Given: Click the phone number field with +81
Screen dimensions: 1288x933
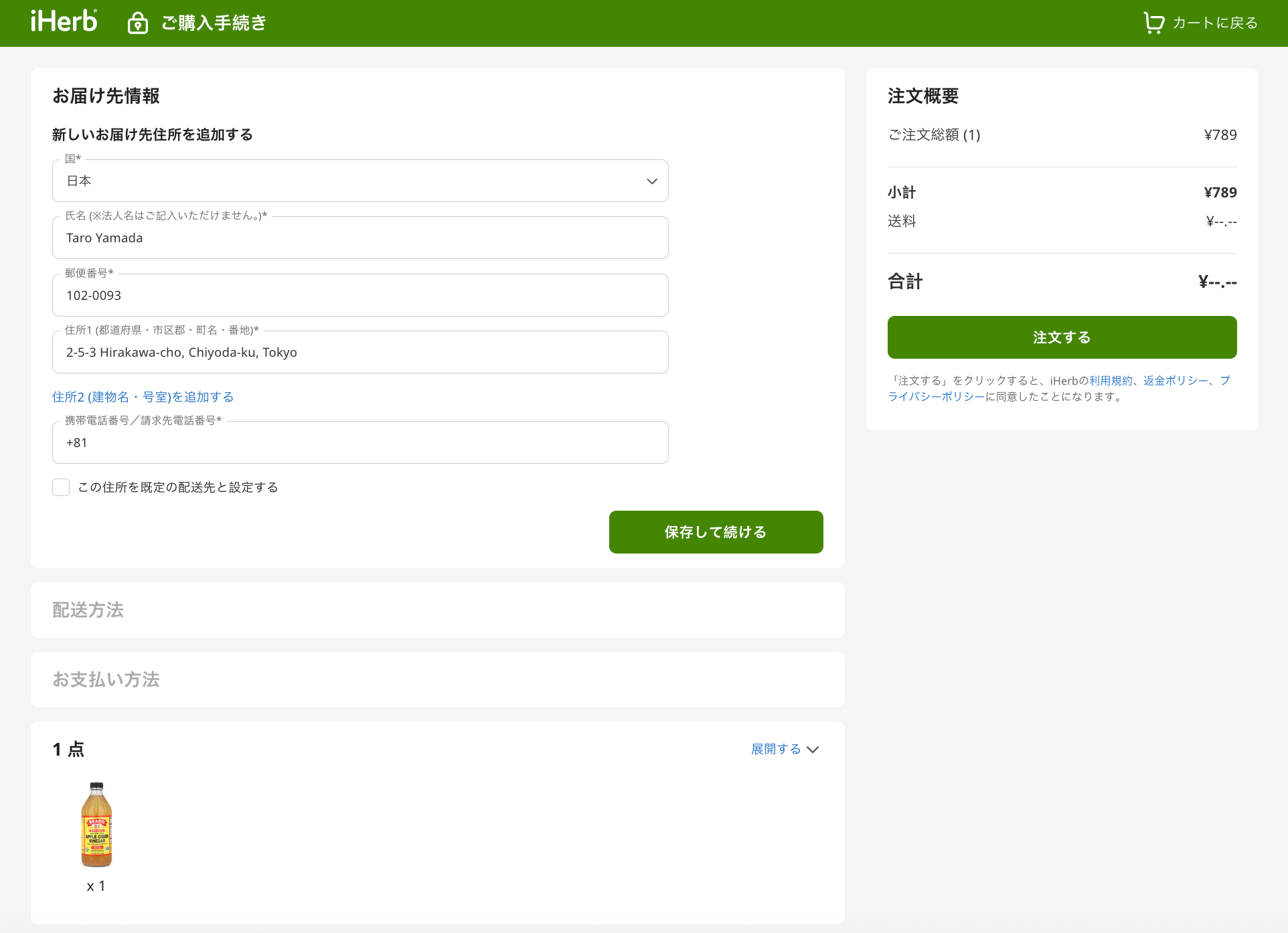Looking at the screenshot, I should tap(360, 442).
